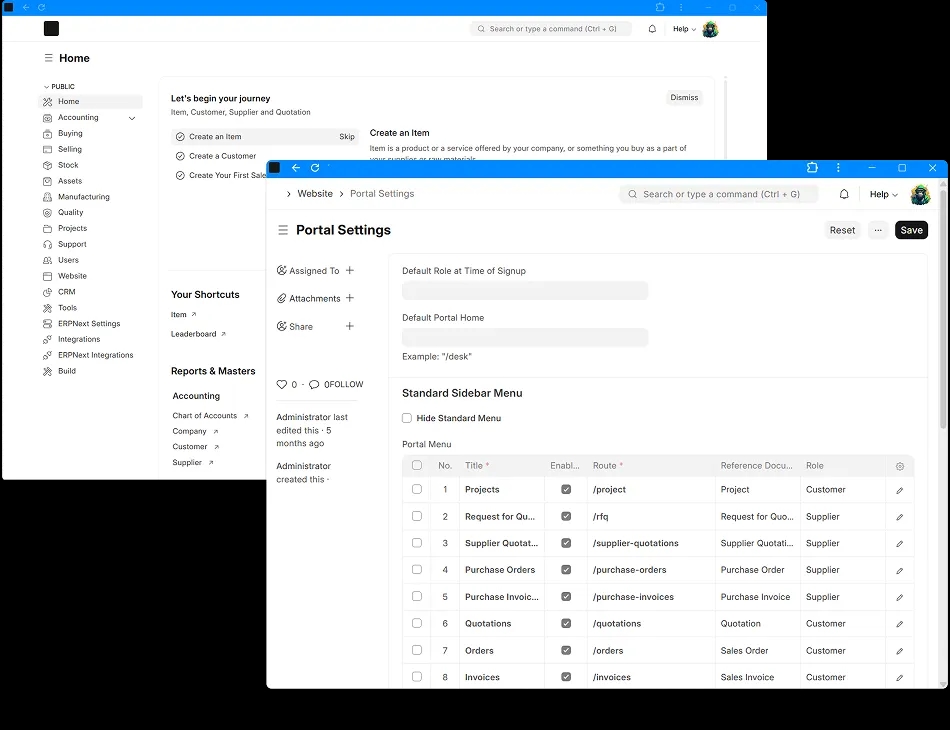The image size is (950, 730).
Task: Select the Projects row checkbox
Action: coord(417,489)
